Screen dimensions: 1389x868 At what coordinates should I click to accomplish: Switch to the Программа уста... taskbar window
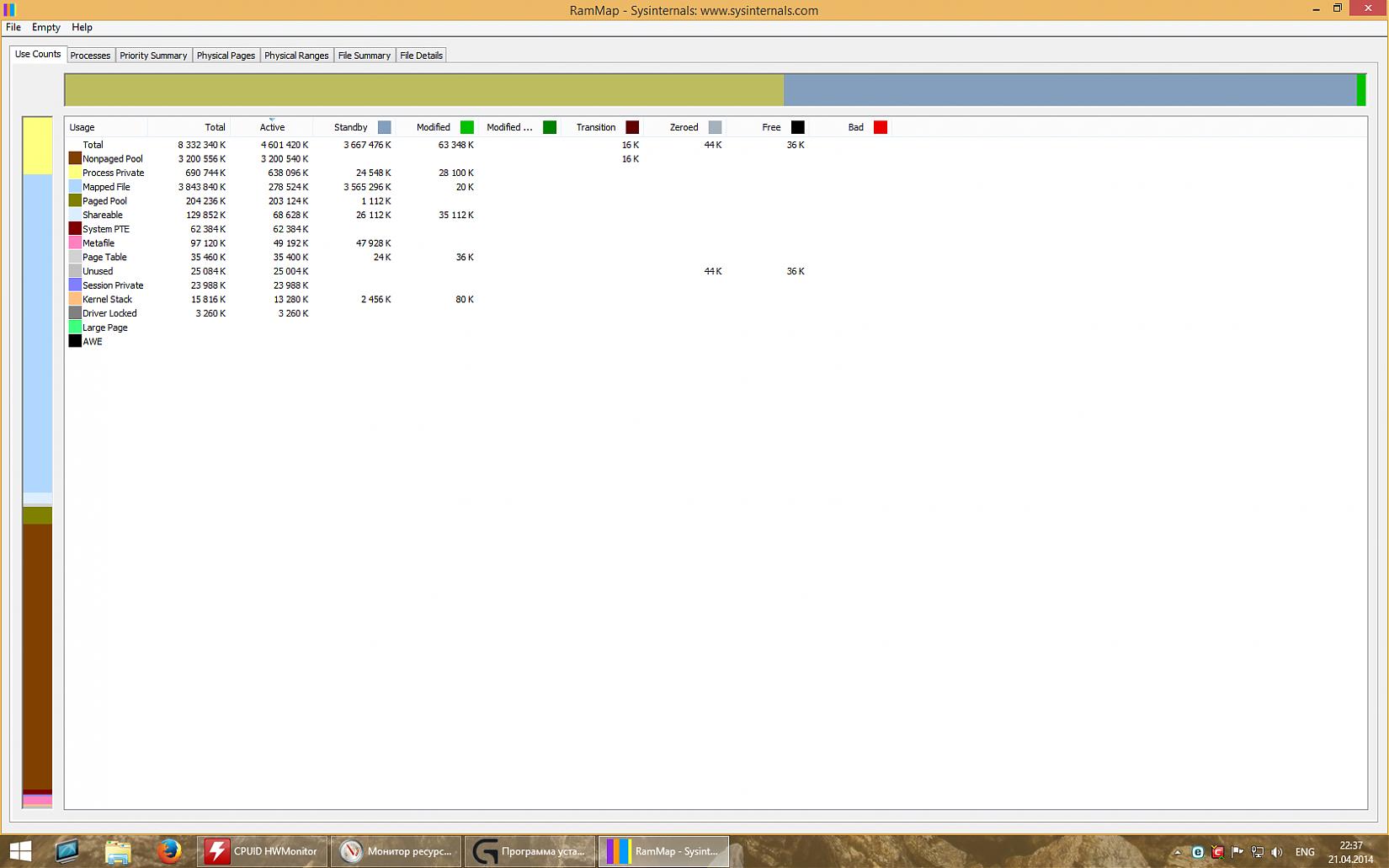530,851
